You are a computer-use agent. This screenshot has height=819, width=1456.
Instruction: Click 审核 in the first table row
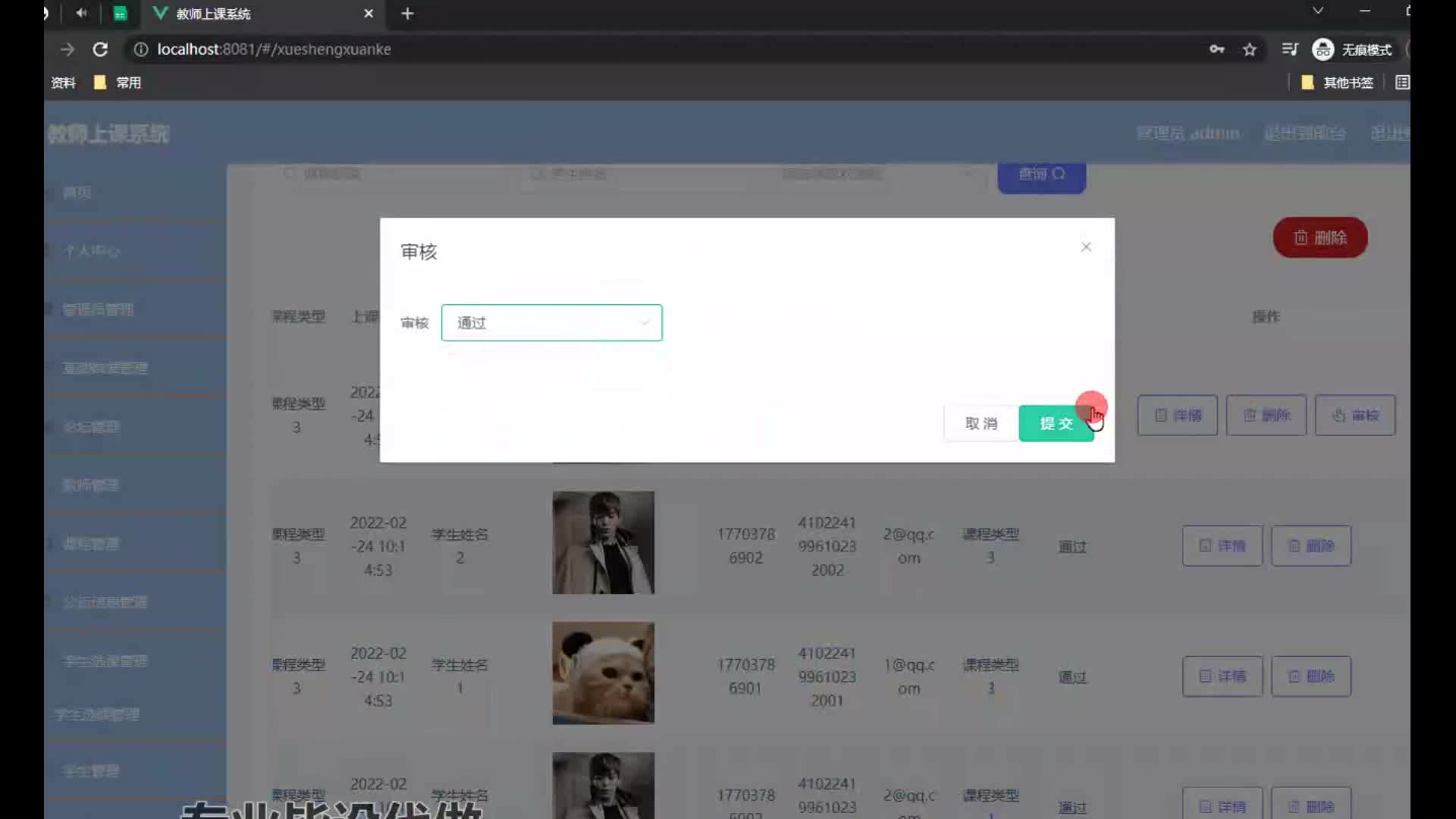point(1354,415)
